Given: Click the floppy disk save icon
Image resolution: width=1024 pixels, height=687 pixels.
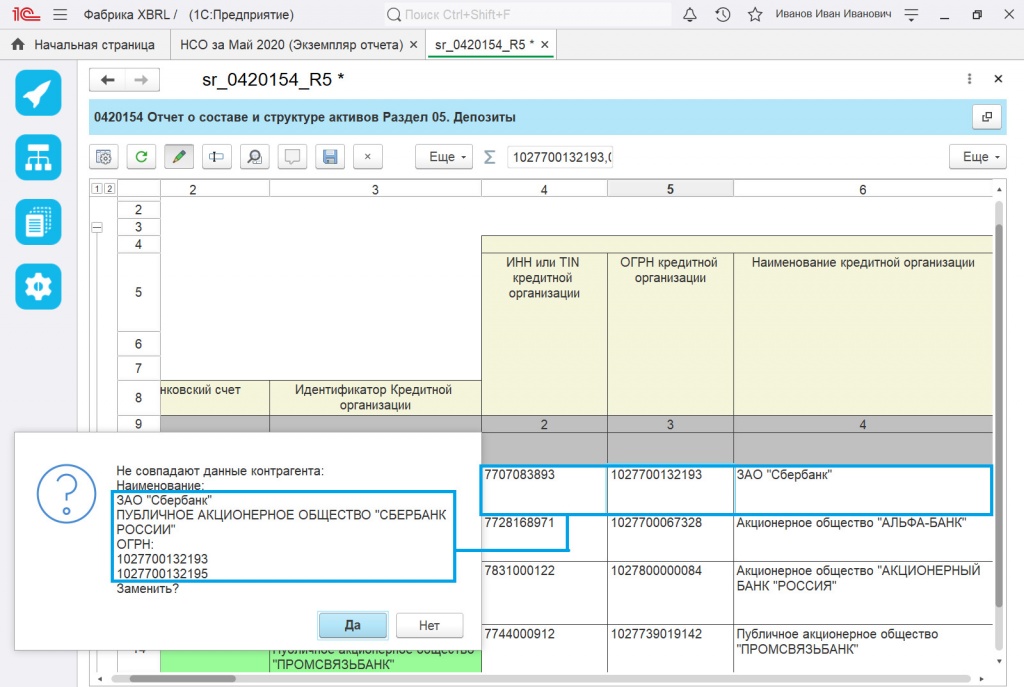Looking at the screenshot, I should pos(330,157).
